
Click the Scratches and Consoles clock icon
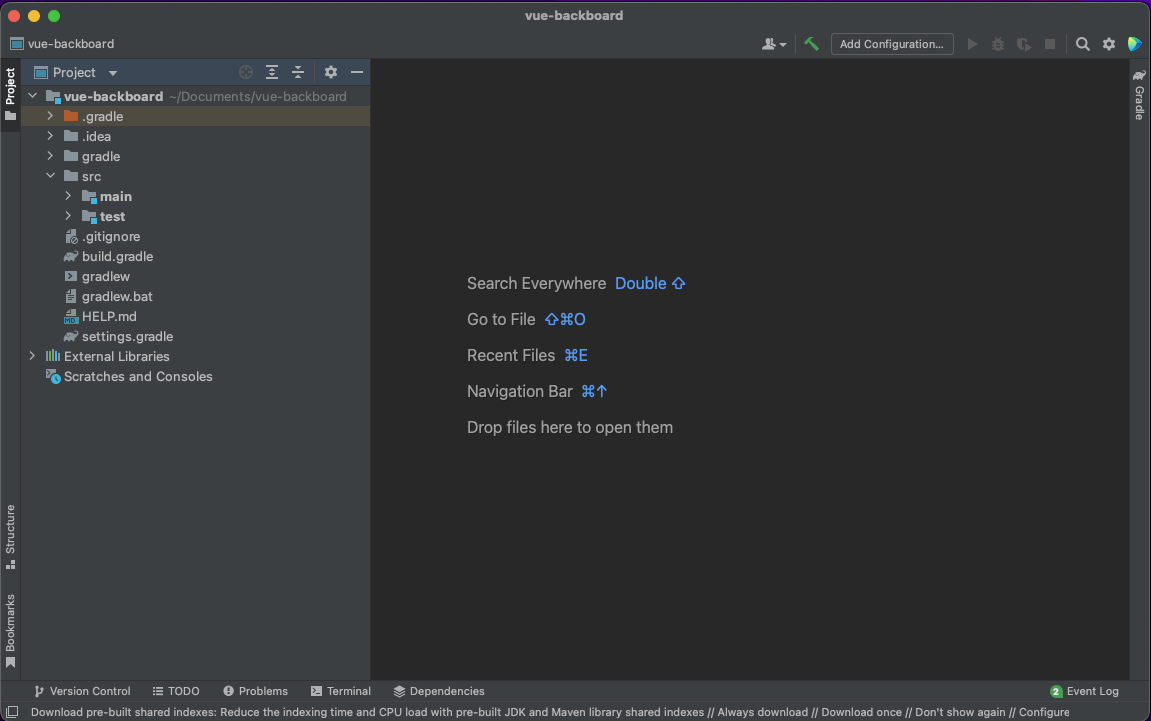(x=53, y=377)
